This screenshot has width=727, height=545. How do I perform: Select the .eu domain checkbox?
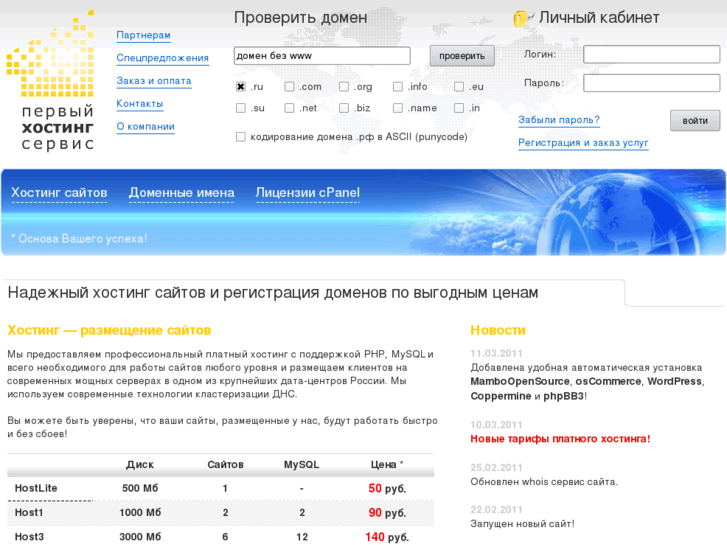click(459, 87)
